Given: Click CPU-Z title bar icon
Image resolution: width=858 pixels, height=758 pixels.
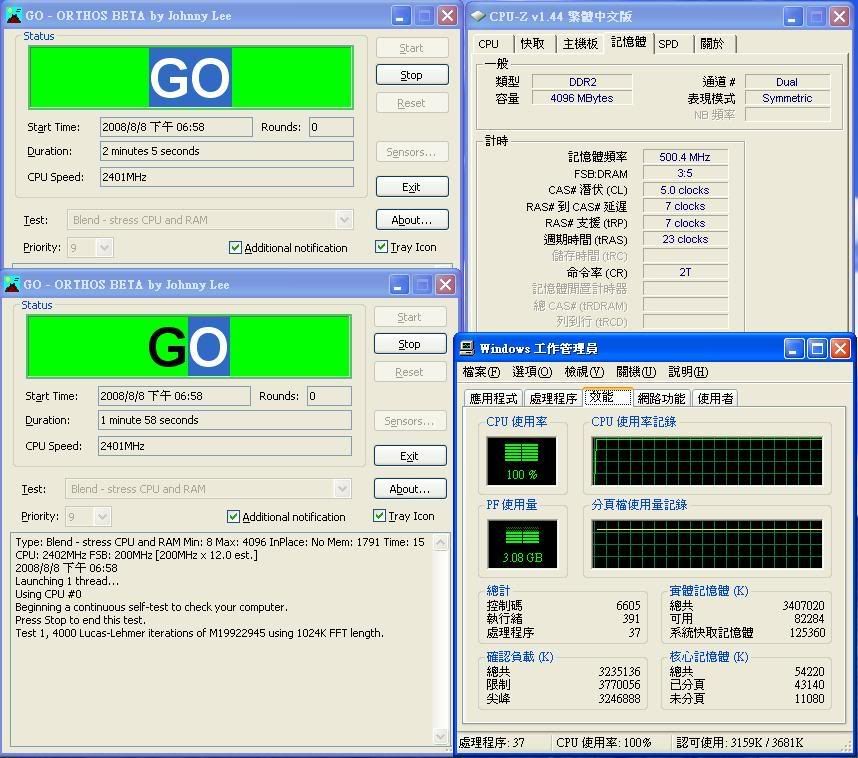Looking at the screenshot, I should 478,16.
